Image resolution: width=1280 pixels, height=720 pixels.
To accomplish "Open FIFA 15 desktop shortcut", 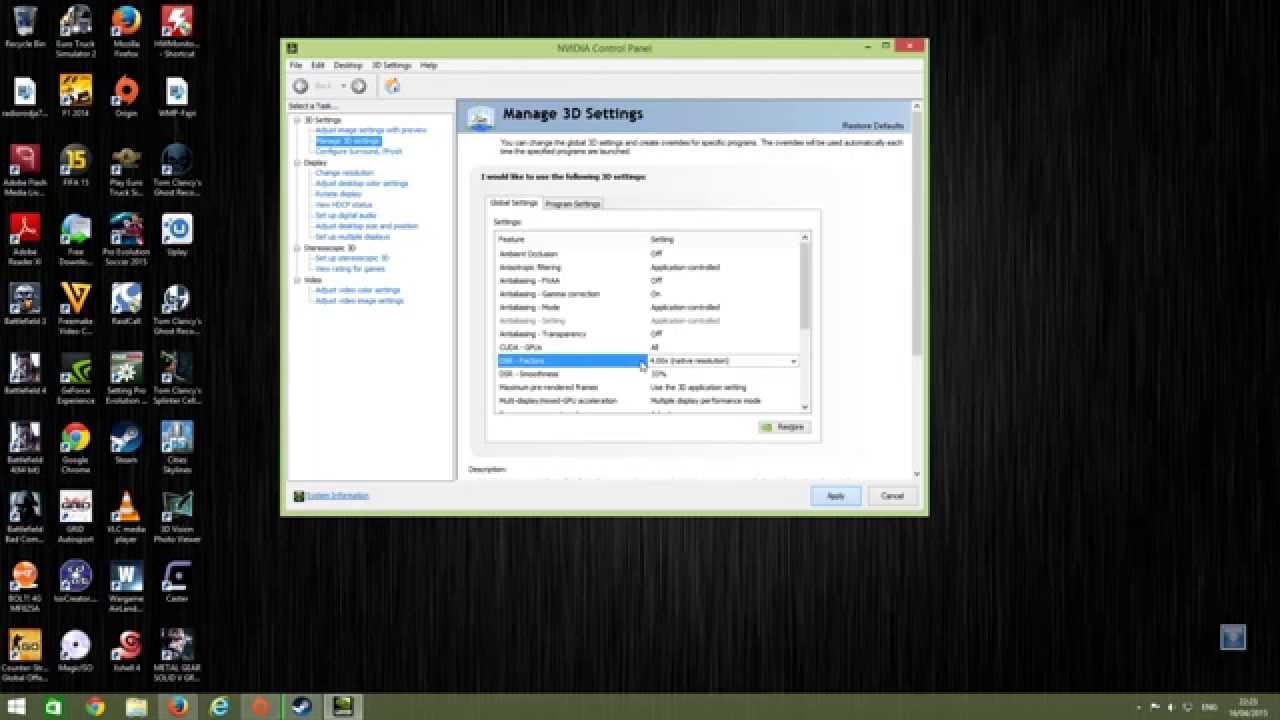I will pyautogui.click(x=76, y=165).
